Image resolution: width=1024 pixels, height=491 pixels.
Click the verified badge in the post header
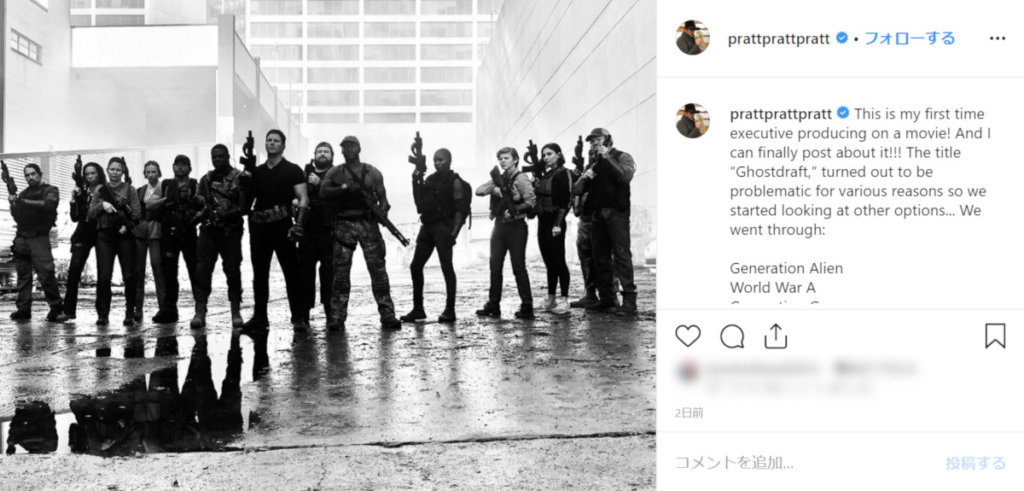click(842, 38)
